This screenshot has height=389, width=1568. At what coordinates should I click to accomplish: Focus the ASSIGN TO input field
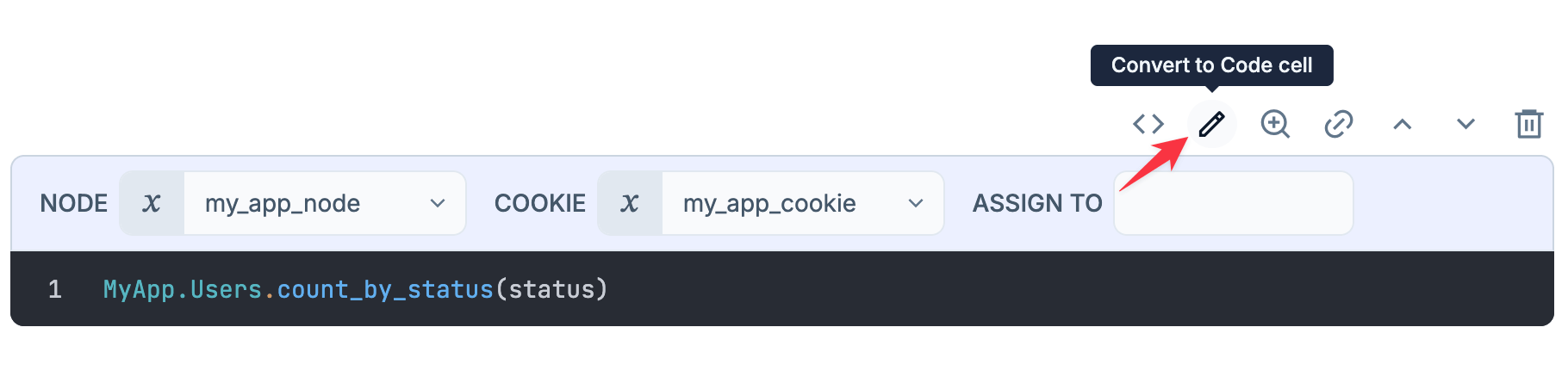click(1233, 203)
